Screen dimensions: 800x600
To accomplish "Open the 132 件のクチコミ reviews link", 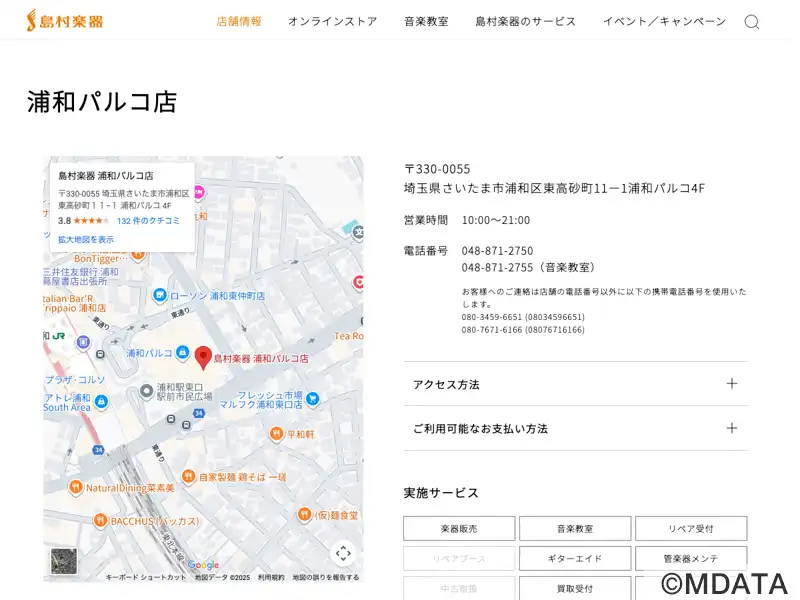I will coord(148,220).
